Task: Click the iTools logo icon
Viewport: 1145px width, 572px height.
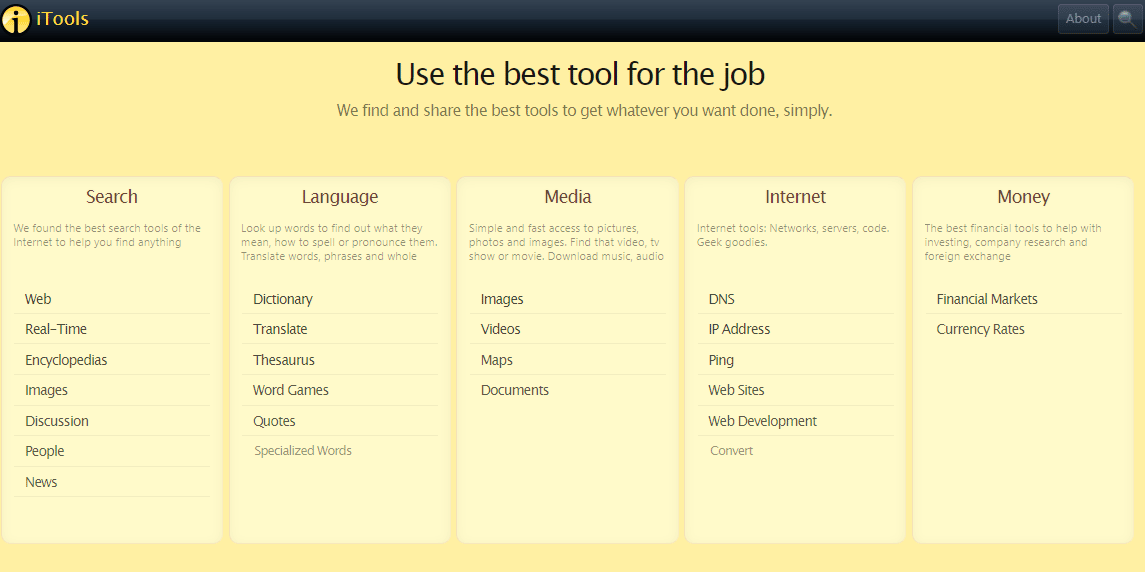Action: click(x=16, y=19)
